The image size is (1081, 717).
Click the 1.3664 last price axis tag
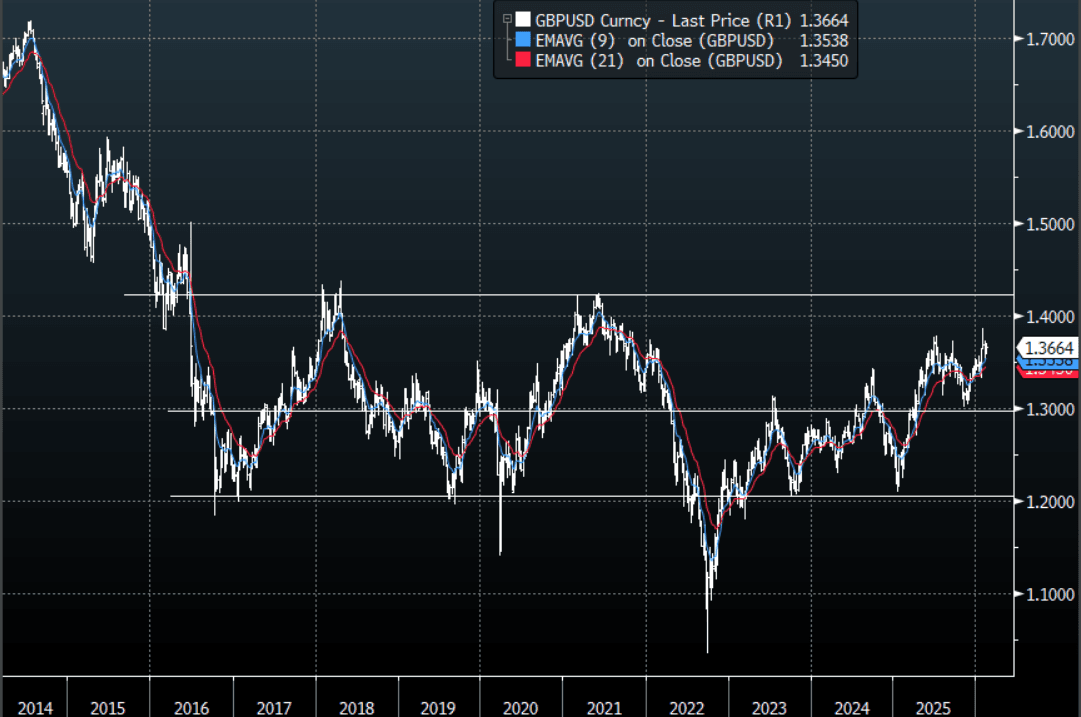click(x=1048, y=348)
